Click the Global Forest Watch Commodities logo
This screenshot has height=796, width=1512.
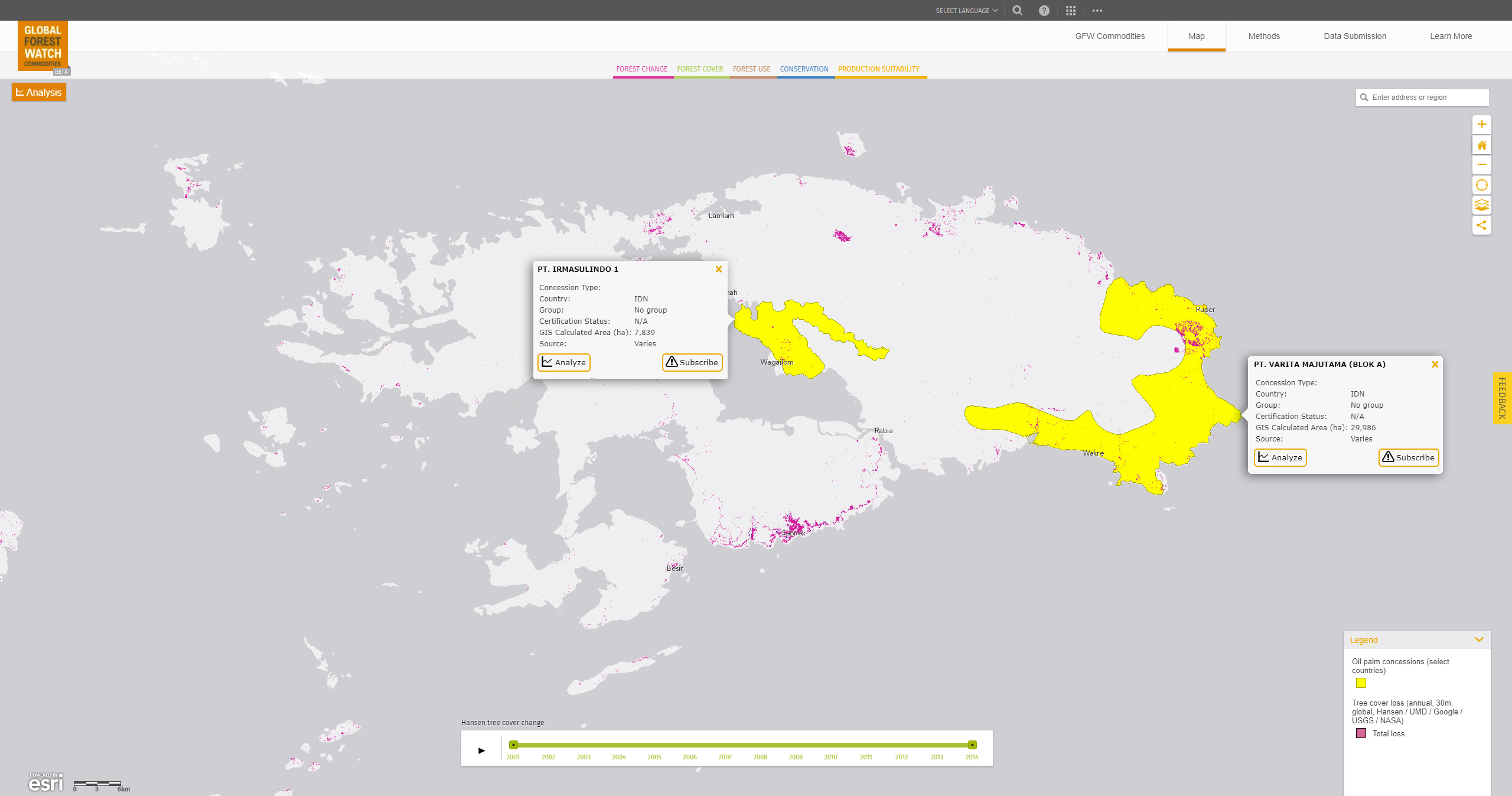[43, 46]
